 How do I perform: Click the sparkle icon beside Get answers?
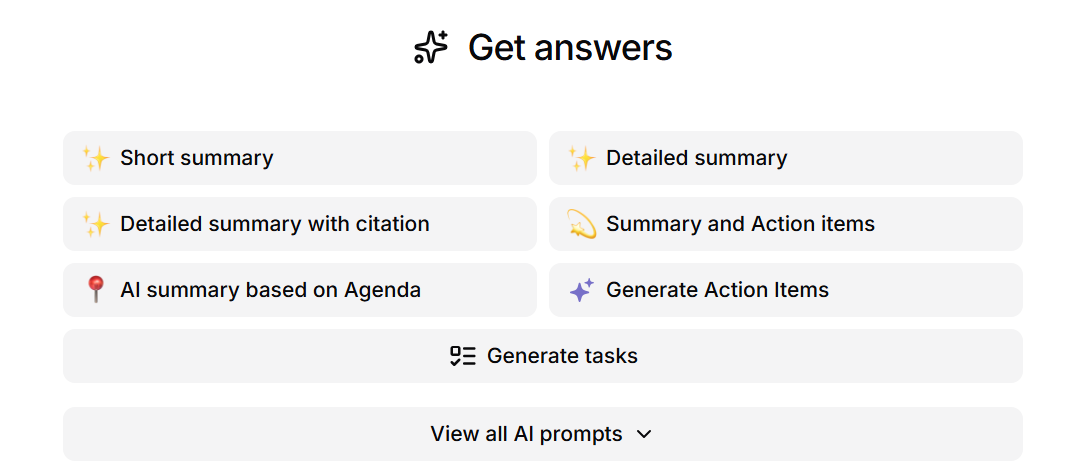point(431,48)
